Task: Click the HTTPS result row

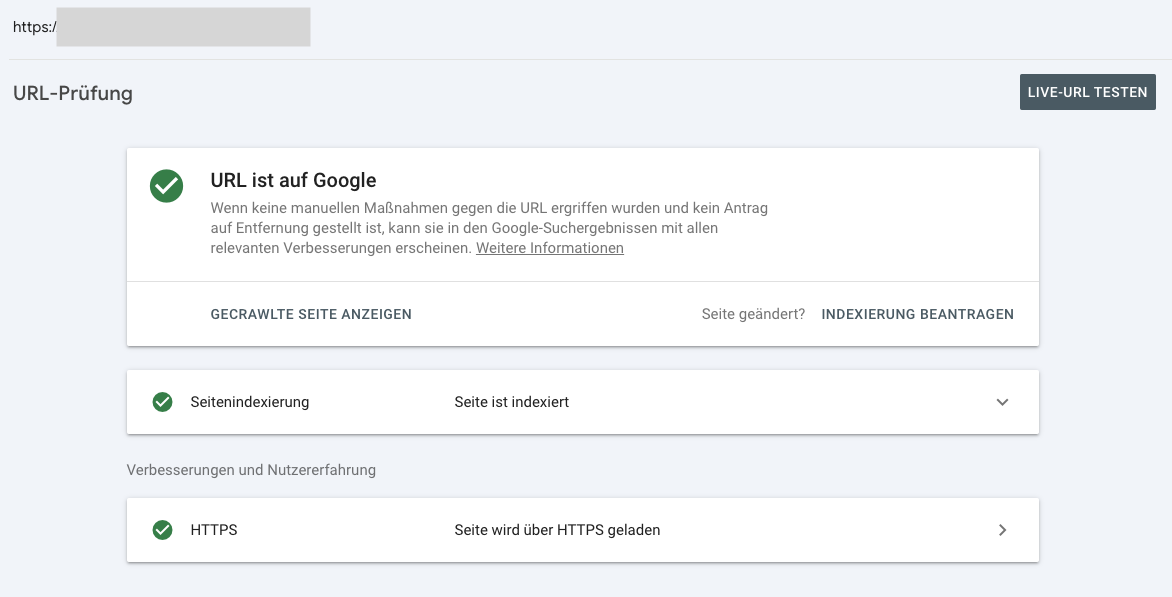Action: pyautogui.click(x=583, y=530)
